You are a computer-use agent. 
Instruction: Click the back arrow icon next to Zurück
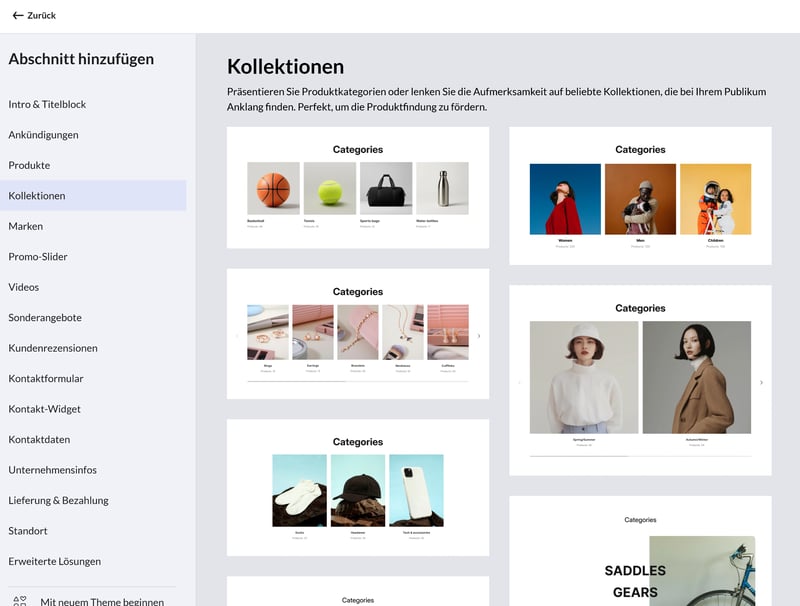(x=18, y=16)
